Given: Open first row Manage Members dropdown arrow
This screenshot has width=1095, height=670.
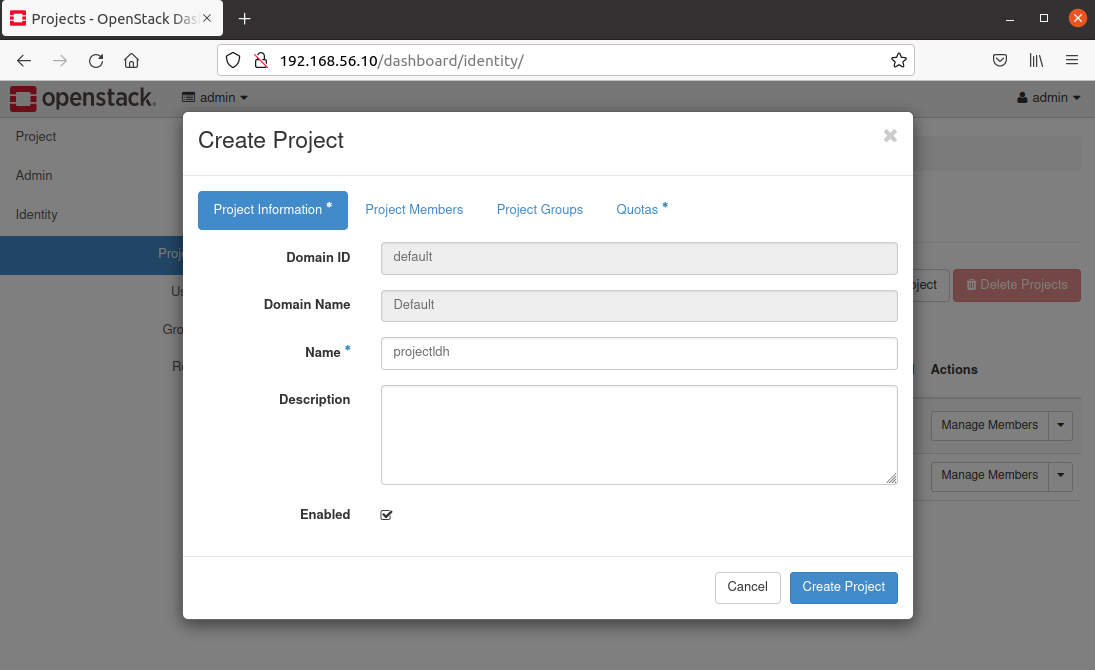Looking at the screenshot, I should pos(1061,425).
